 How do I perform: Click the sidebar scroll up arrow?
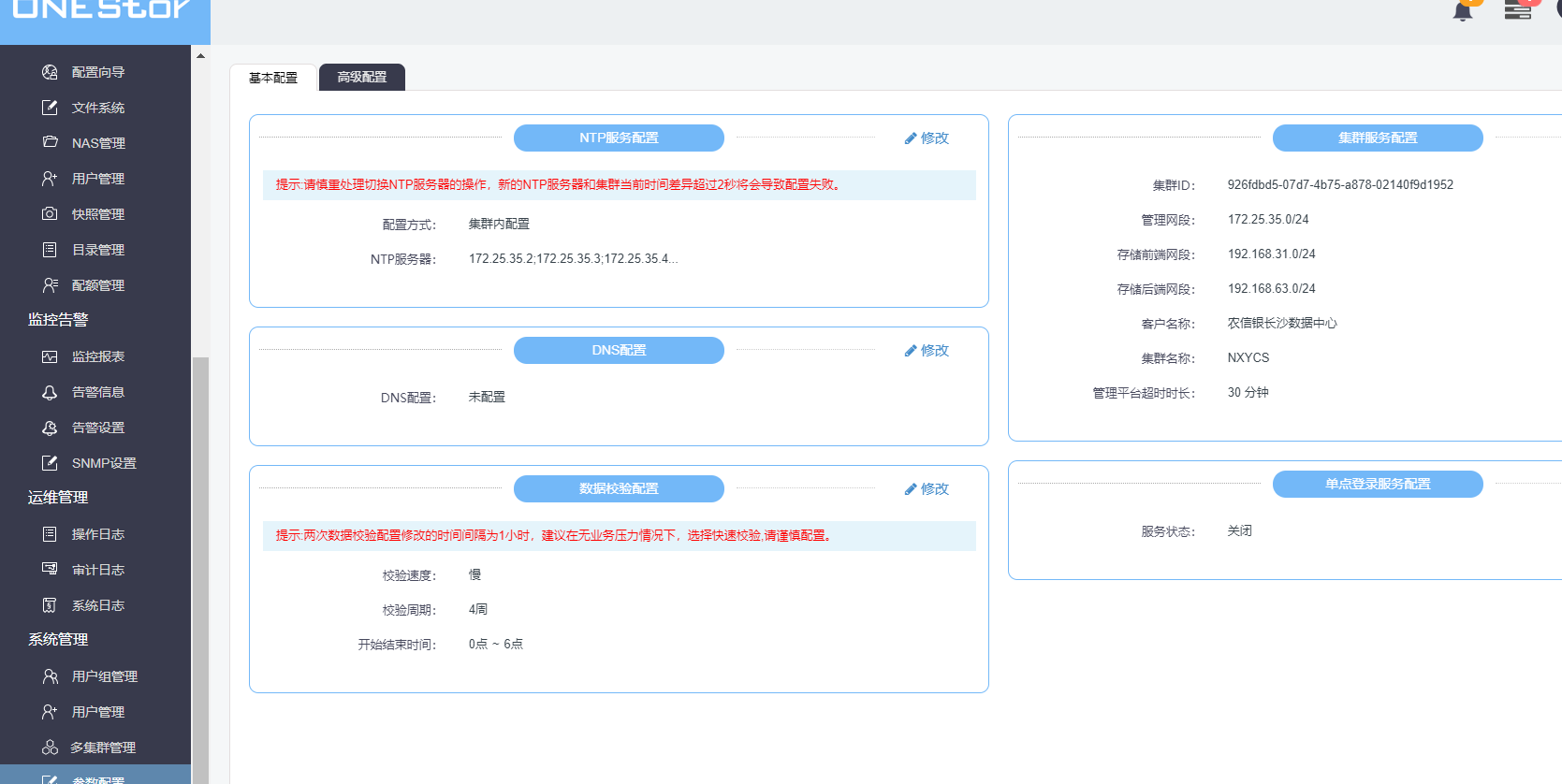click(200, 56)
